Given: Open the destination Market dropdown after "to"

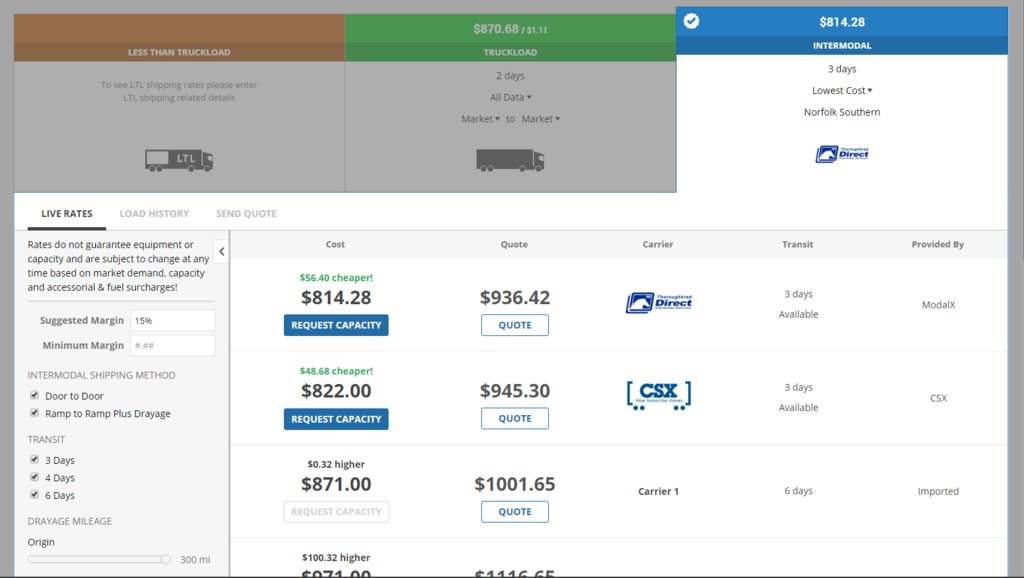Looking at the screenshot, I should pyautogui.click(x=540, y=119).
